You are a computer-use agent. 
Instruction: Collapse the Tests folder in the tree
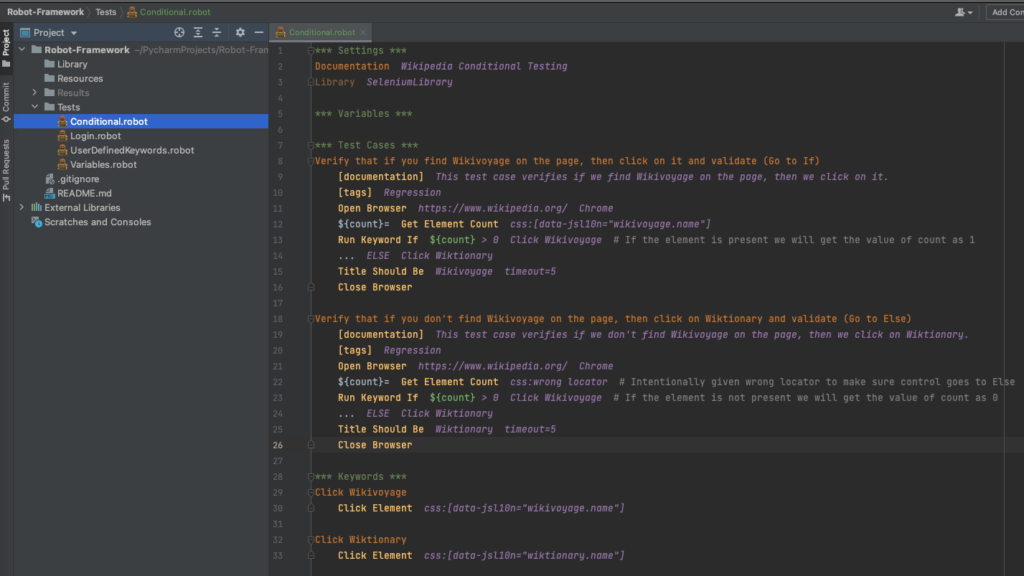[36, 106]
